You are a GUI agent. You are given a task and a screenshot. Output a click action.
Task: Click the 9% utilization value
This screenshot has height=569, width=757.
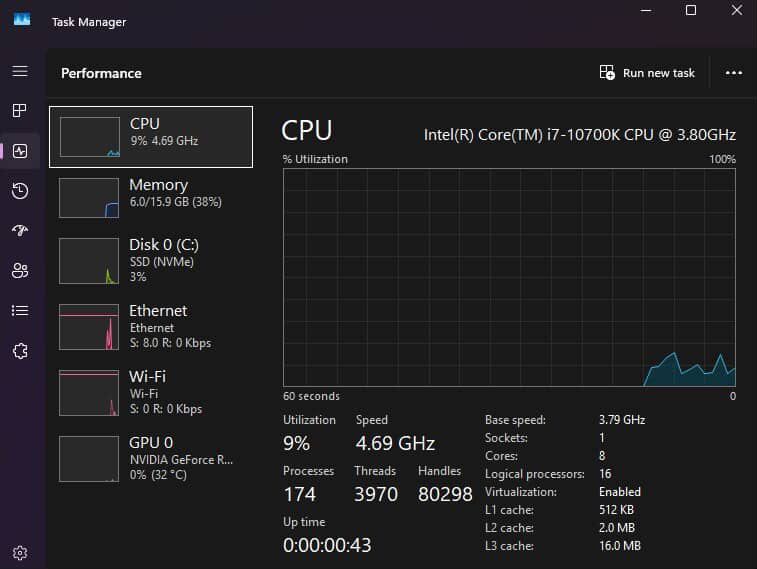296,443
